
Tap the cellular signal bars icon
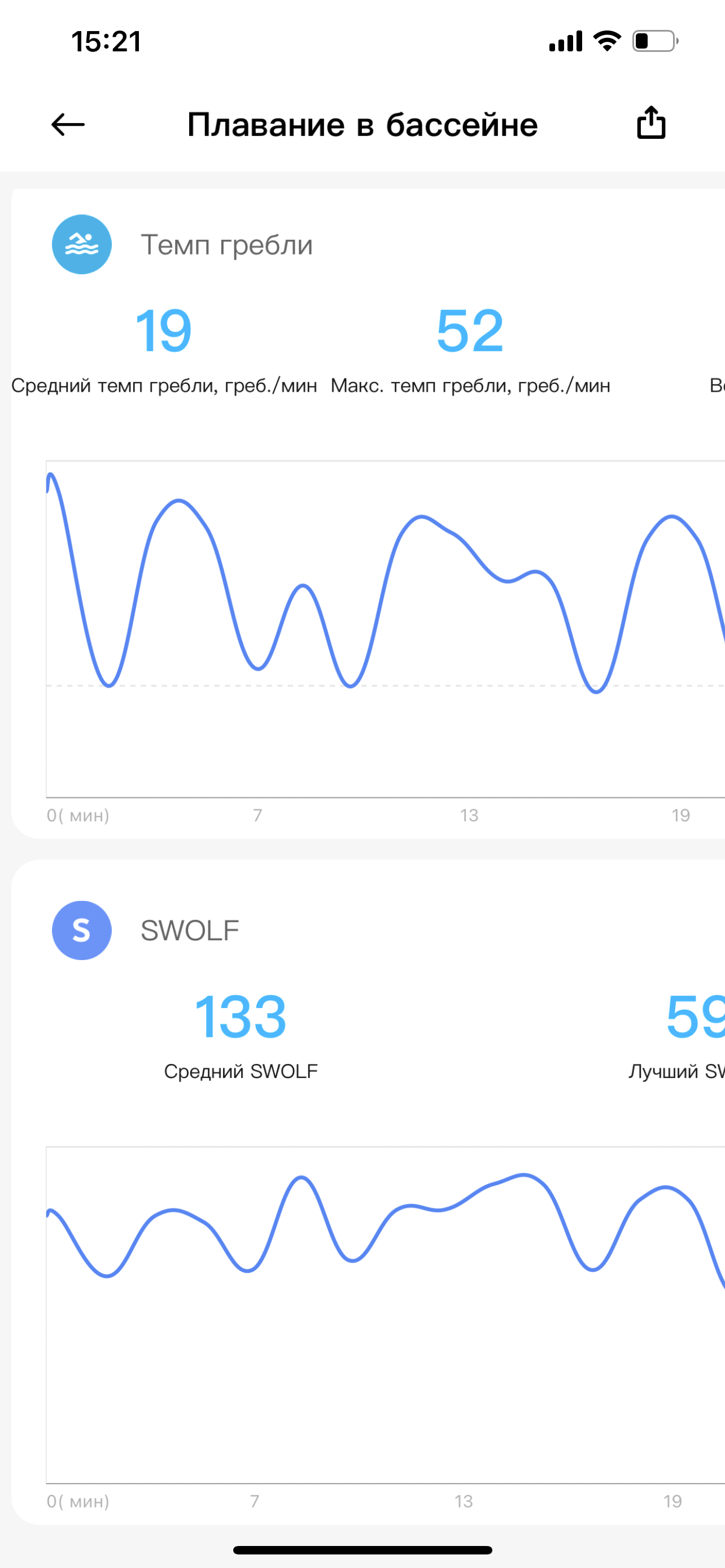566,41
